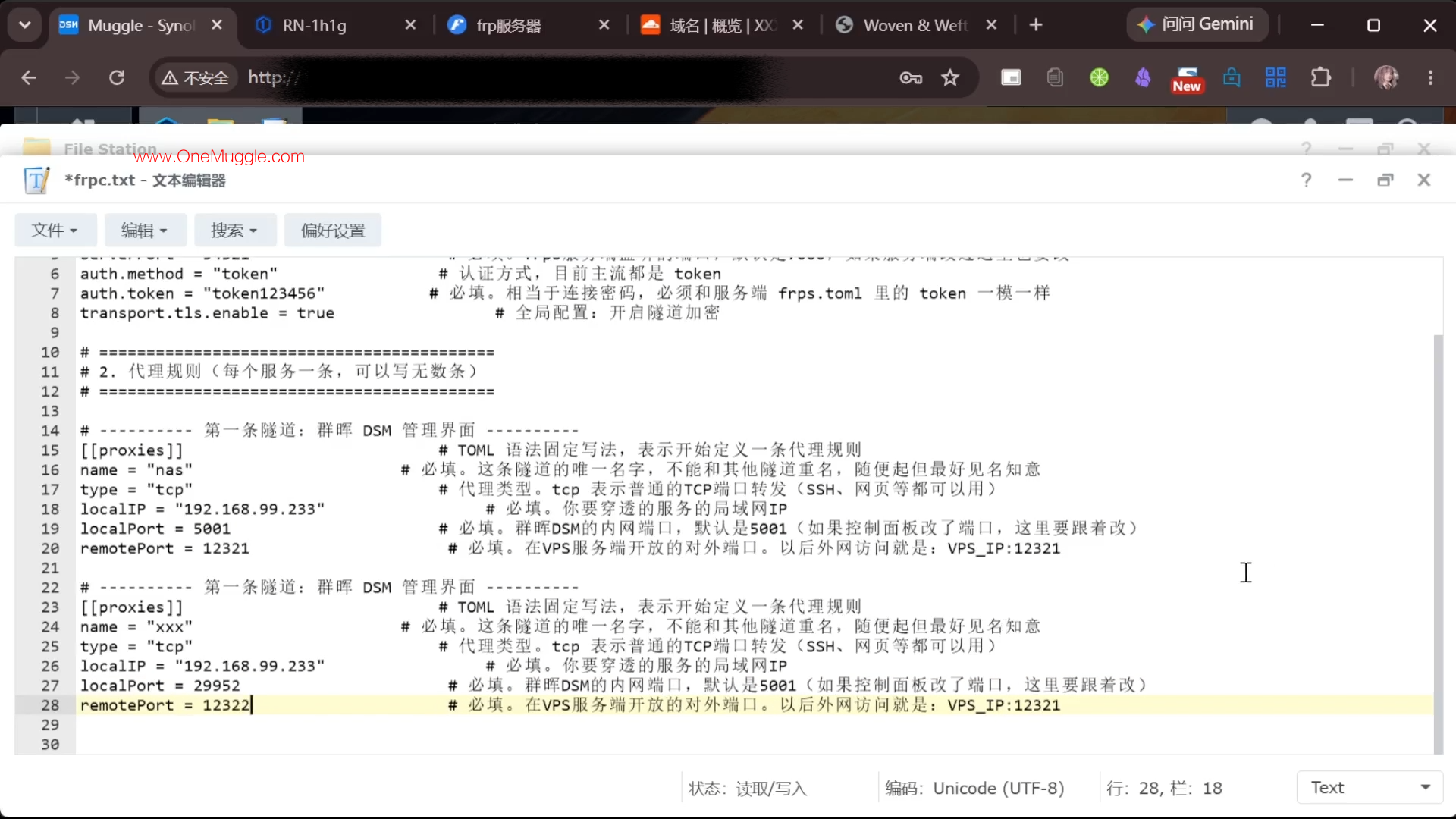Image resolution: width=1456 pixels, height=819 pixels.
Task: Click the first [[proxies]] line
Action: 132,450
